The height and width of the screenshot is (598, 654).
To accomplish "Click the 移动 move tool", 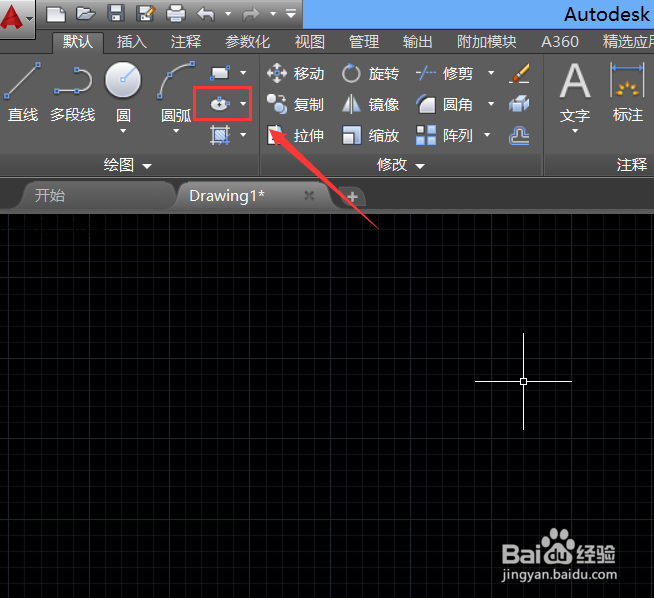I will coord(296,73).
